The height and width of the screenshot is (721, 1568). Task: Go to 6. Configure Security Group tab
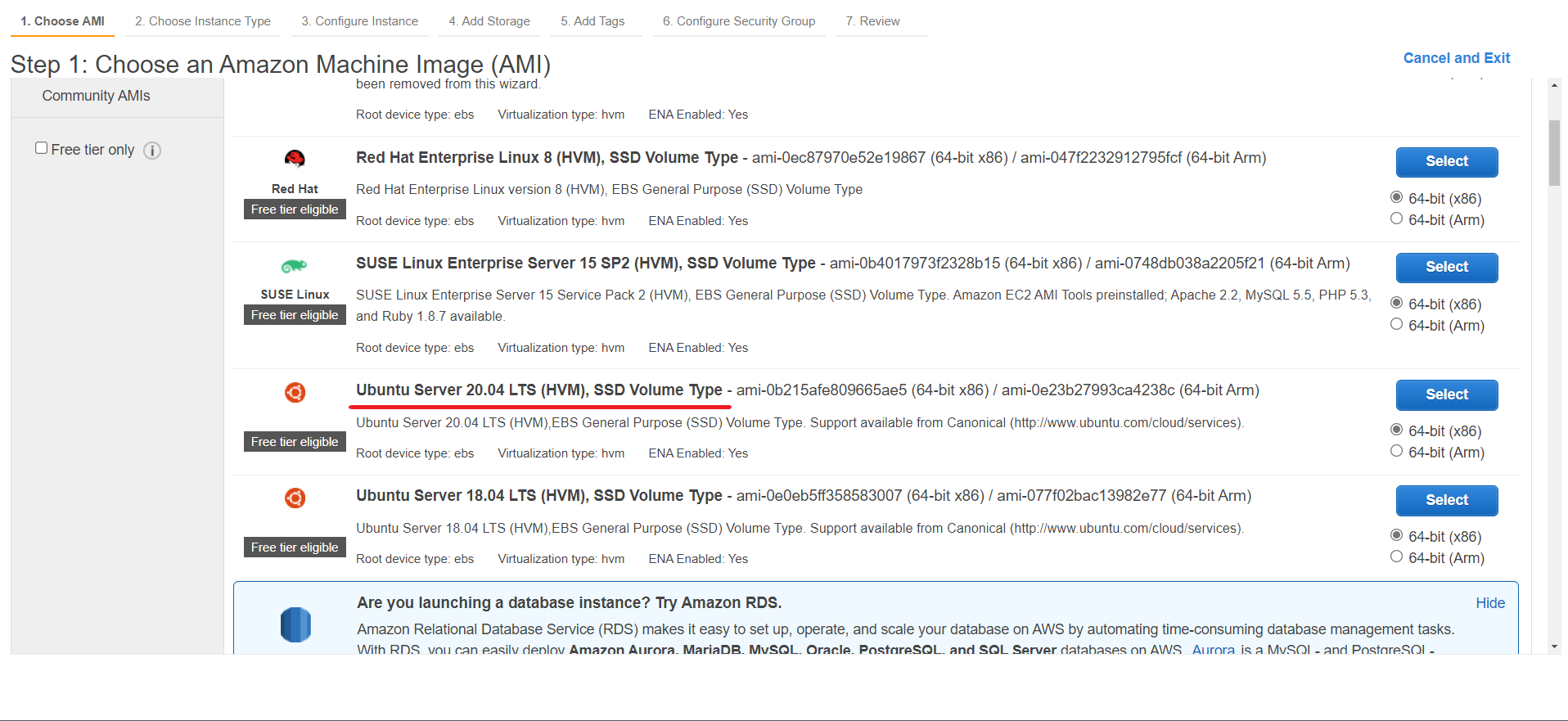click(x=739, y=21)
